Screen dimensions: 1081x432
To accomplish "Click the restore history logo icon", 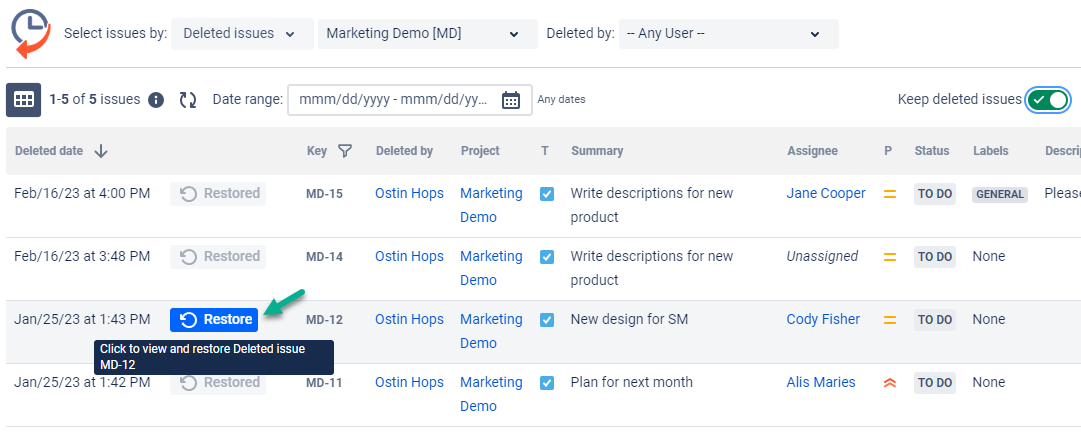I will point(31,33).
